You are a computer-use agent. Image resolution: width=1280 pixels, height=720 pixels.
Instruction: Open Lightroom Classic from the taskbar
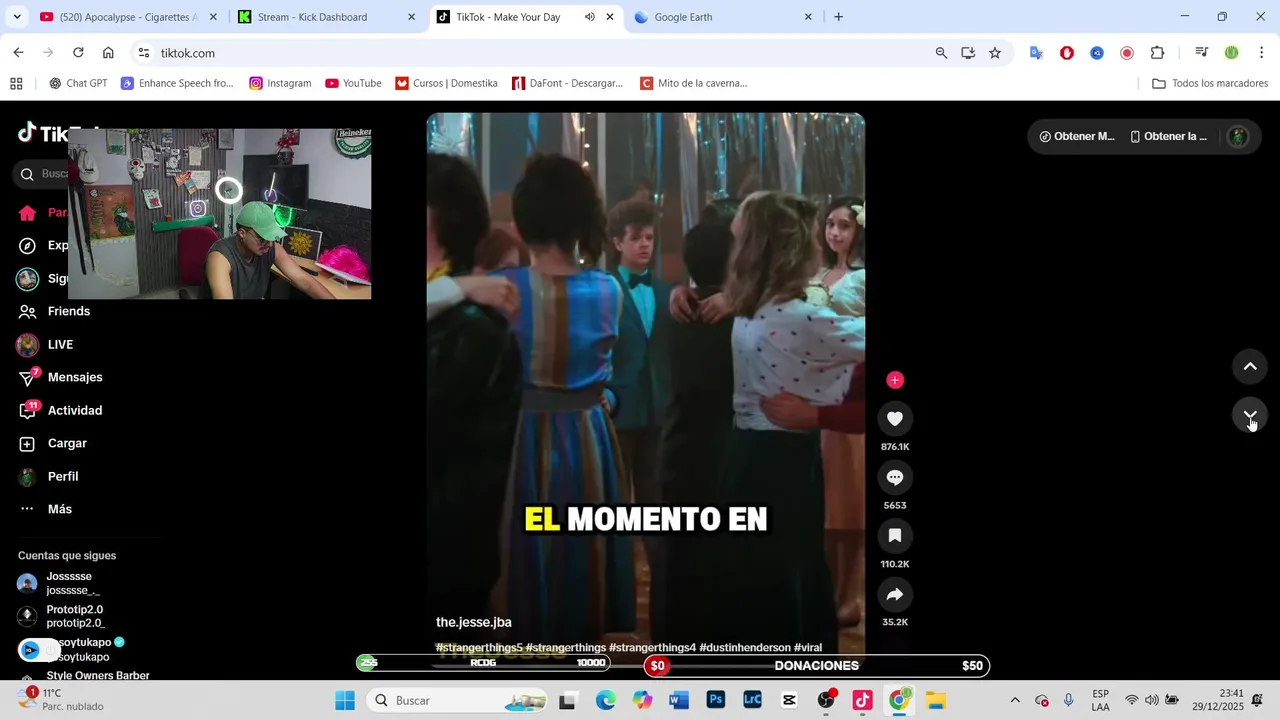tap(752, 700)
